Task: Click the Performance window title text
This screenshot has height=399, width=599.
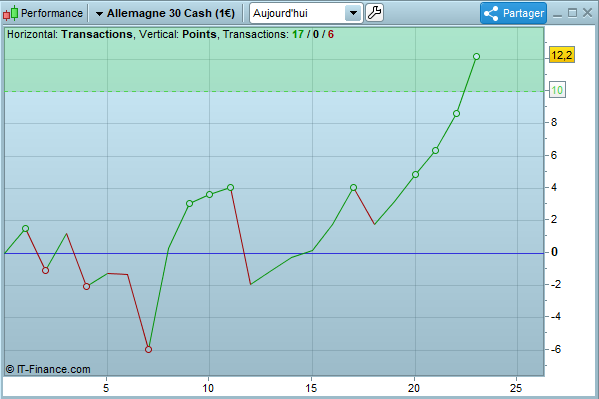Action: pyautogui.click(x=52, y=13)
